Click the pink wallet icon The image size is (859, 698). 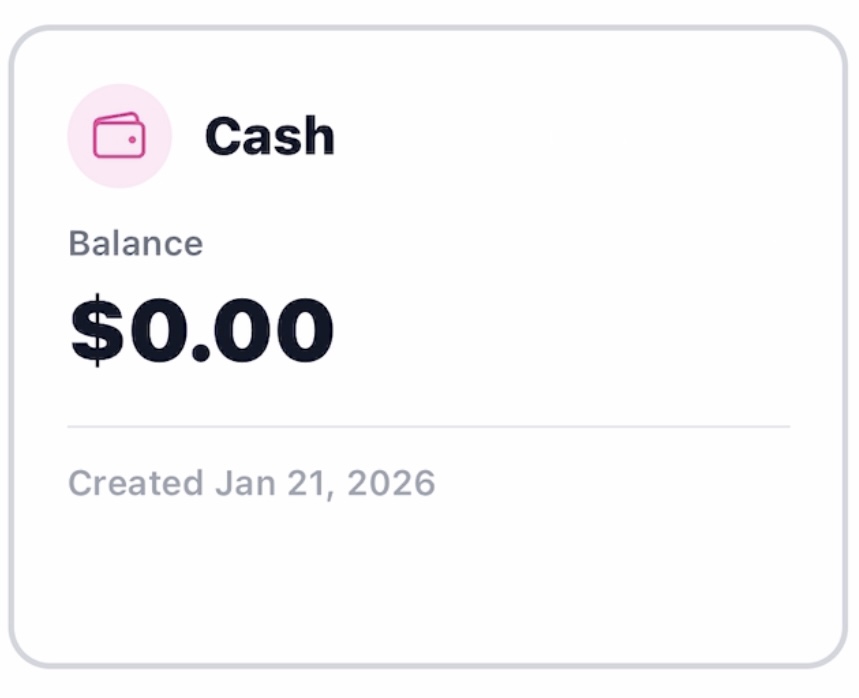(x=119, y=136)
